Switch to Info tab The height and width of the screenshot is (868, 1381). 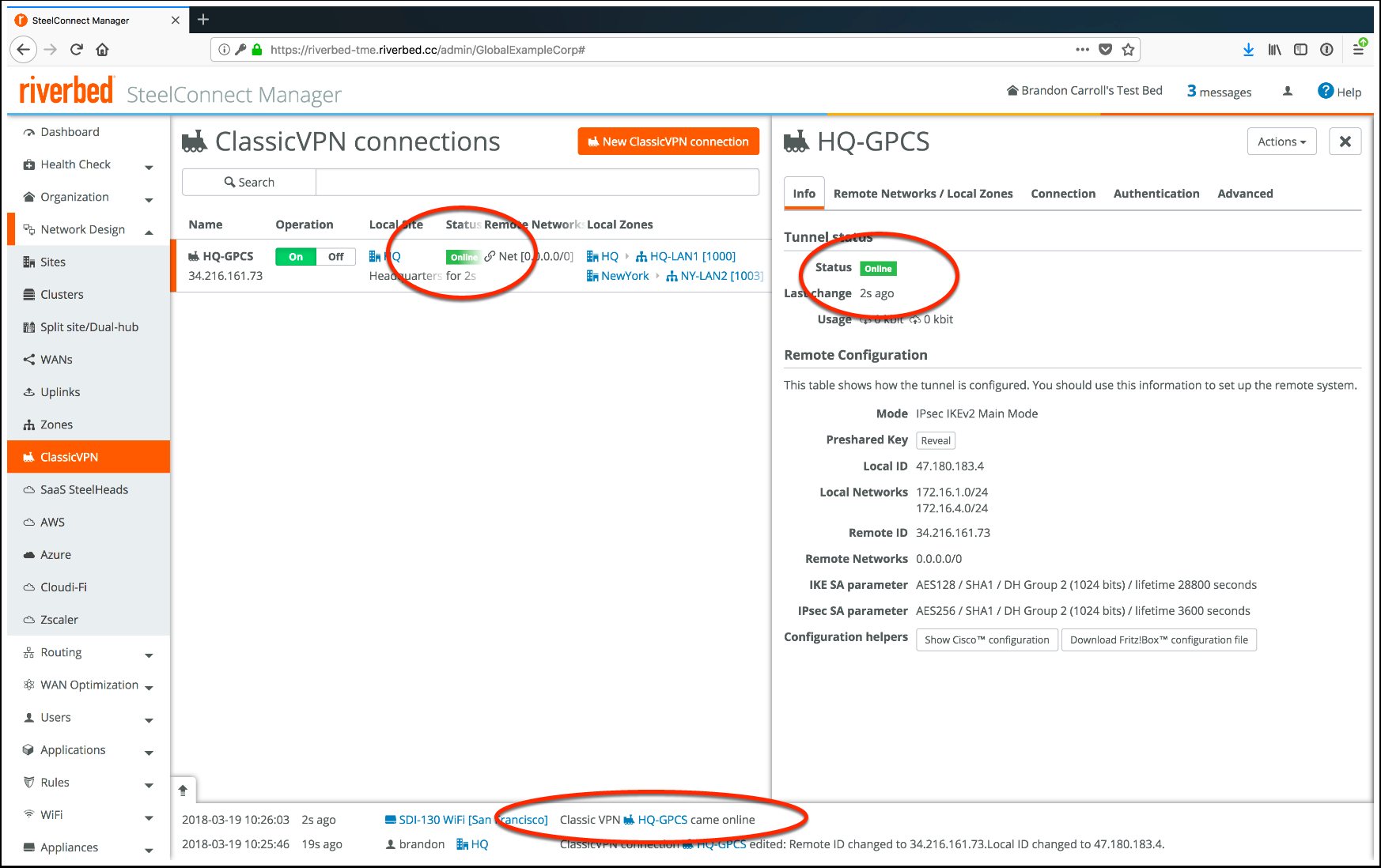click(804, 194)
